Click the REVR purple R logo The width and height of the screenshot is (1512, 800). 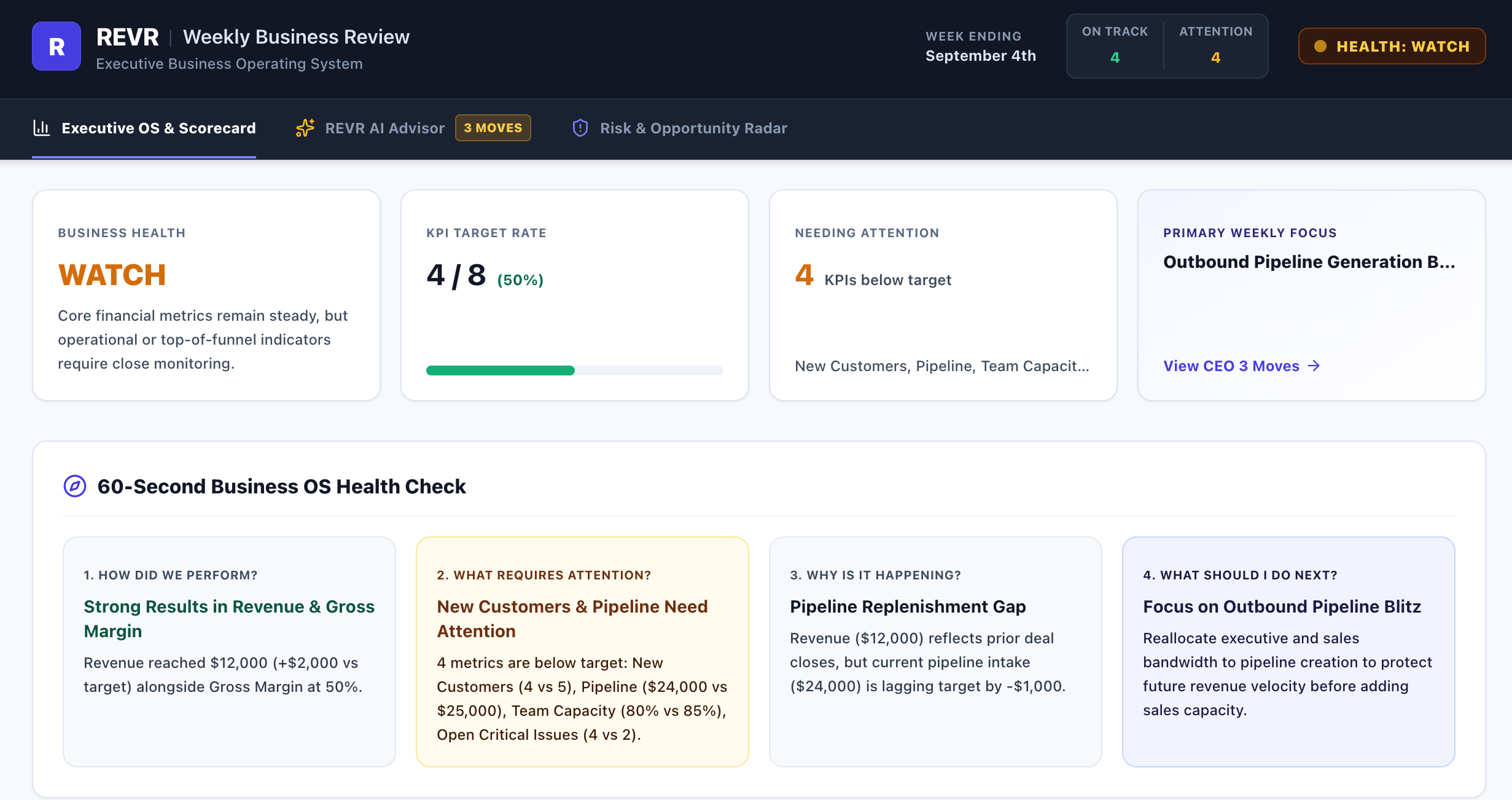point(57,46)
